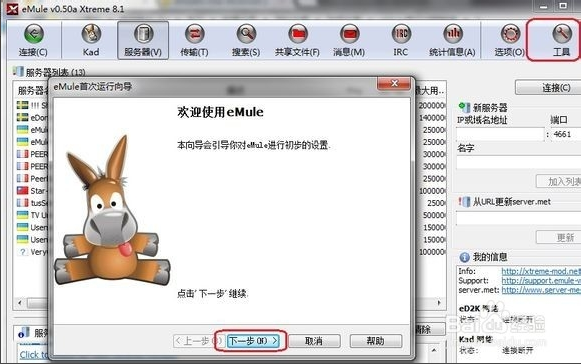This screenshot has width=581, height=364.
Task: Focus the server.met URL input field
Action: tap(519, 218)
